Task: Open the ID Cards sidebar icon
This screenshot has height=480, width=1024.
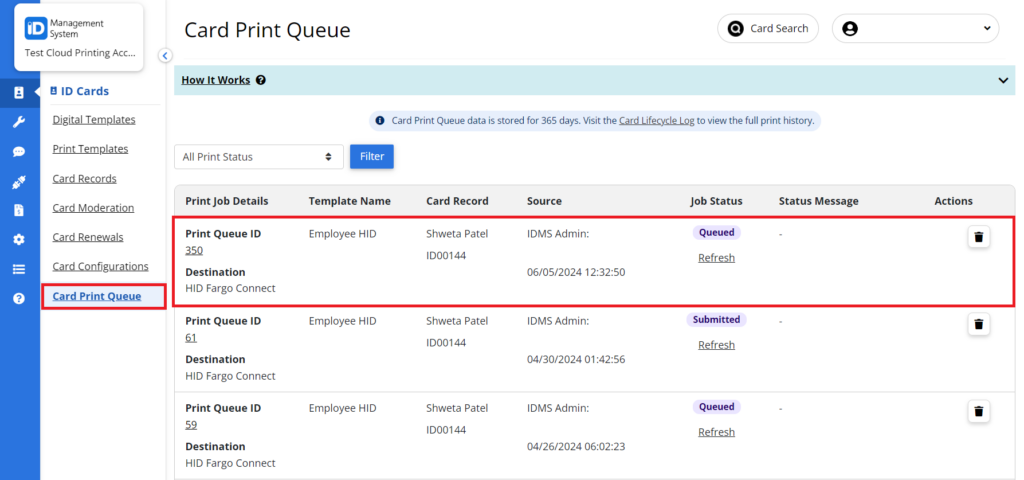Action: (x=19, y=93)
